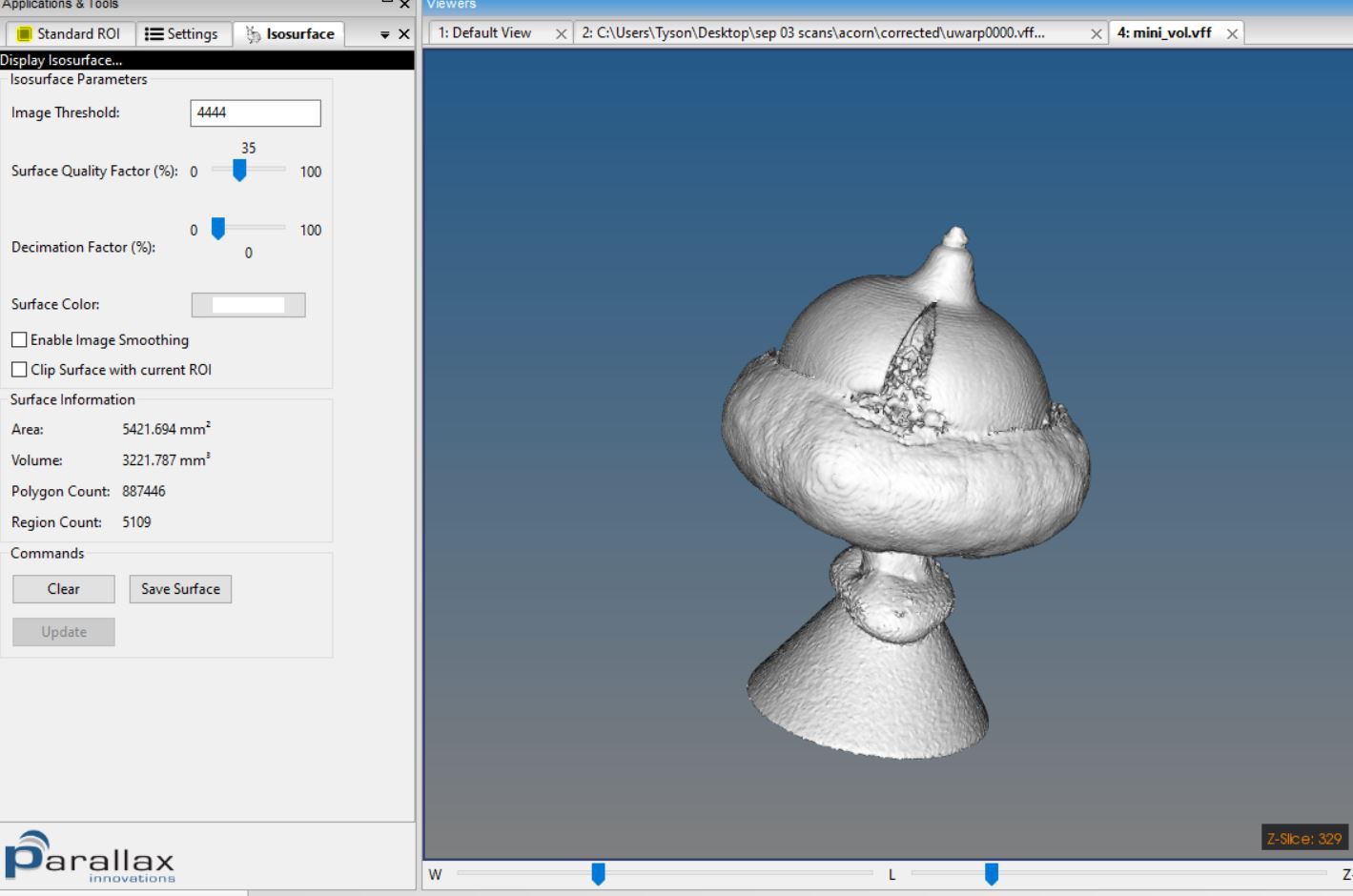Viewport: 1353px width, 896px height.
Task: Click the Display Isosurface... header bar
Action: point(207,60)
